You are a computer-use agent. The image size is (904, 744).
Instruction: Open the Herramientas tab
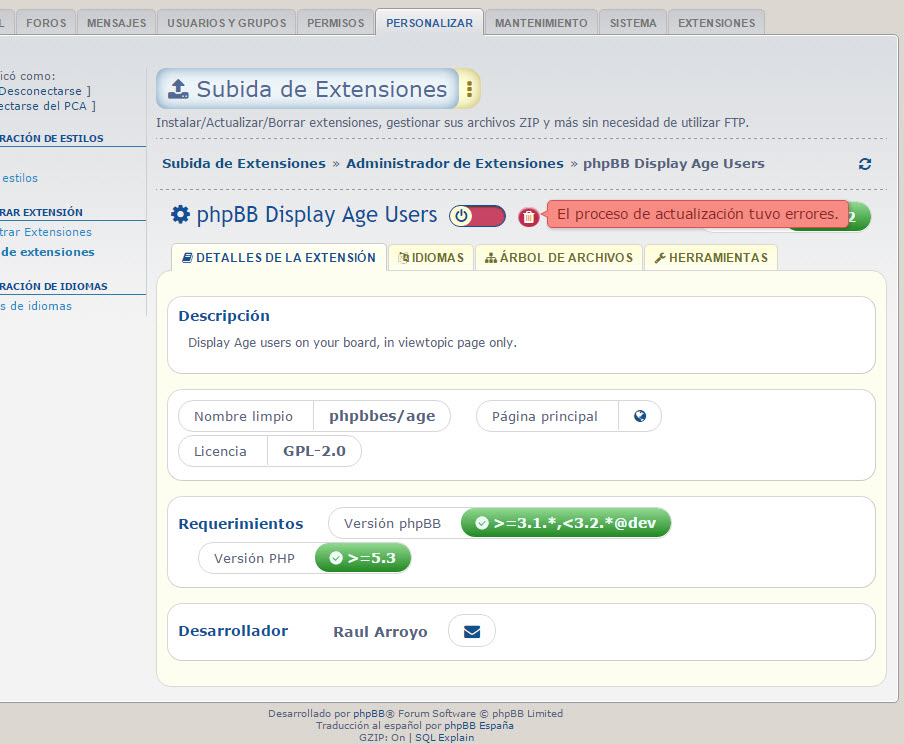coord(710,258)
